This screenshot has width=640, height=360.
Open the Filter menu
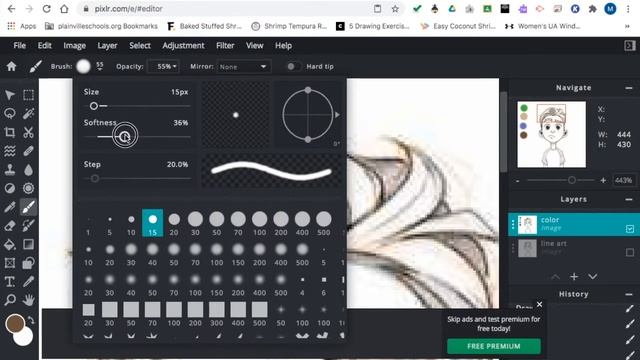[x=225, y=45]
